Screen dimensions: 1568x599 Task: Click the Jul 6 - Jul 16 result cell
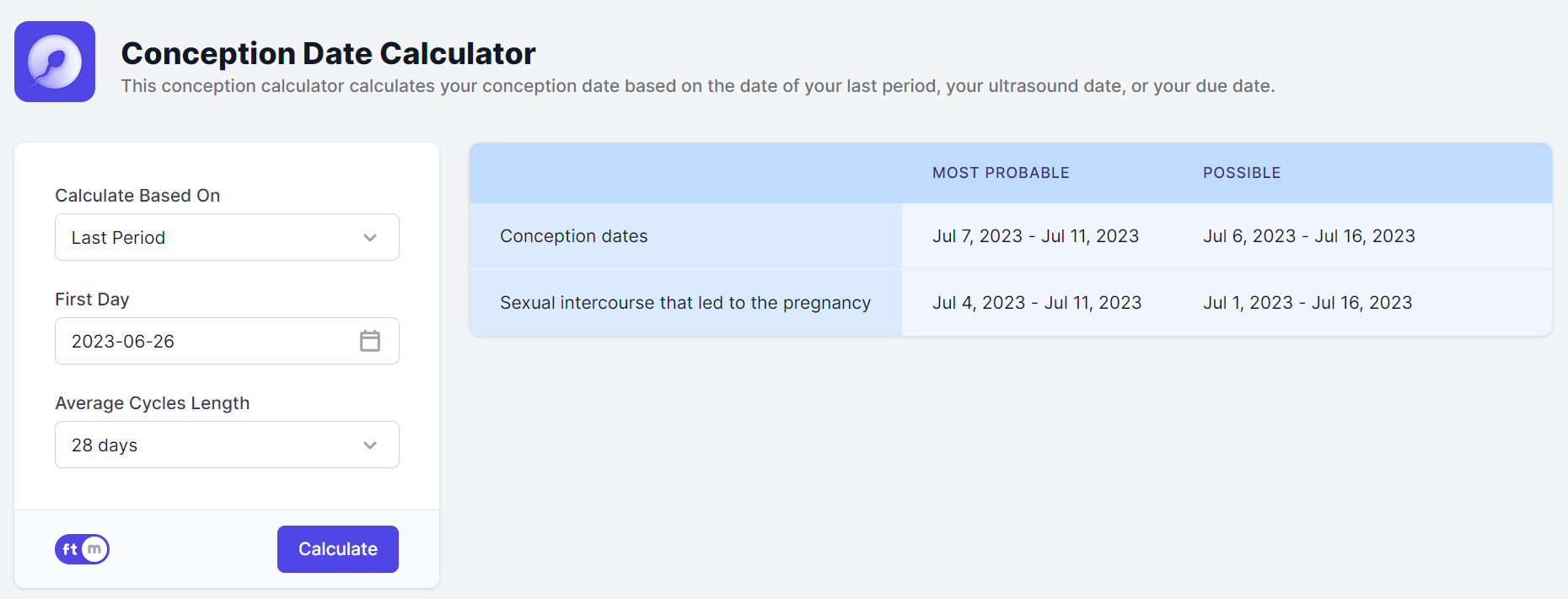[1308, 236]
